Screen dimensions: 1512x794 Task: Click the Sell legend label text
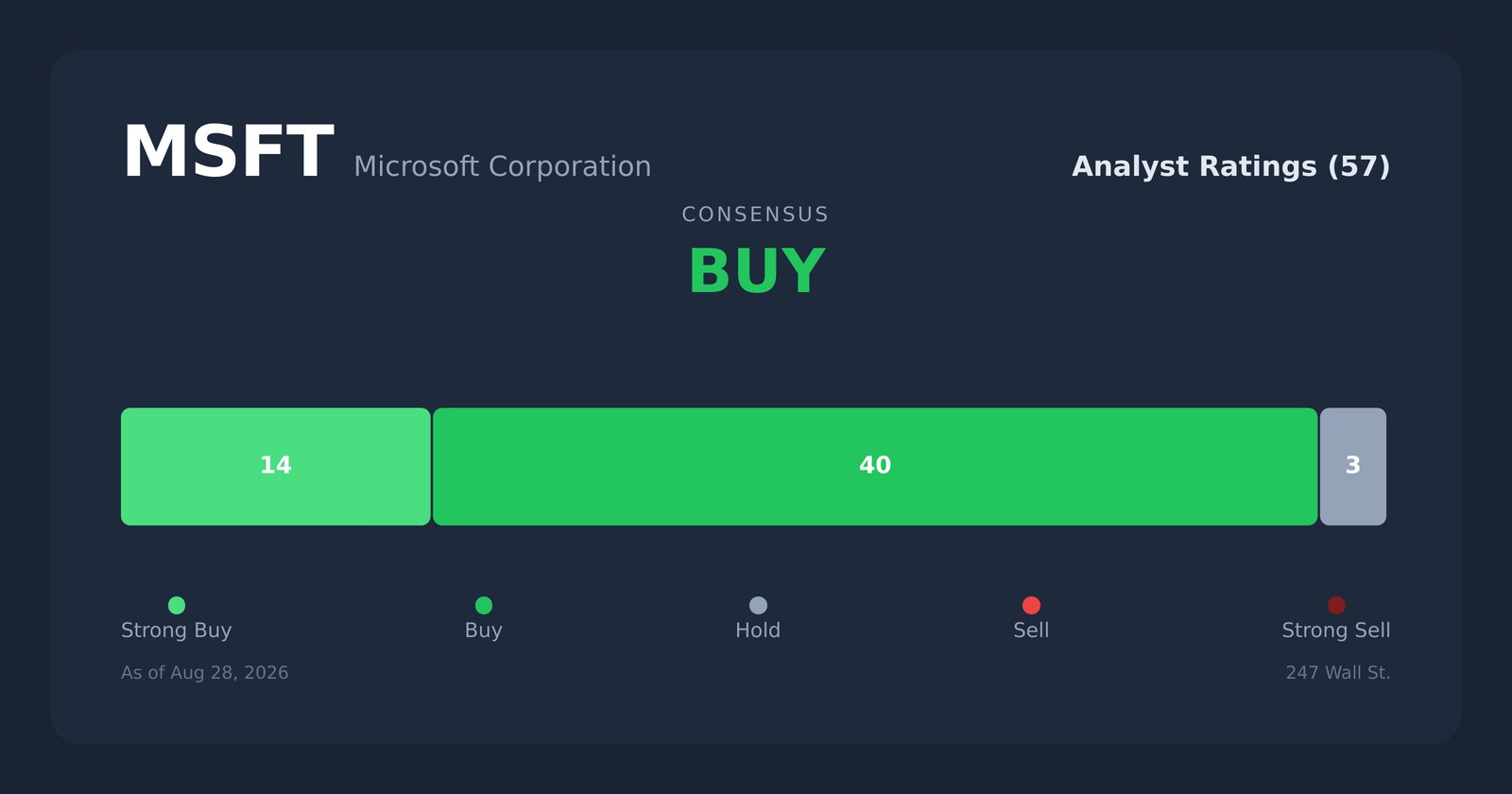[x=1031, y=630]
